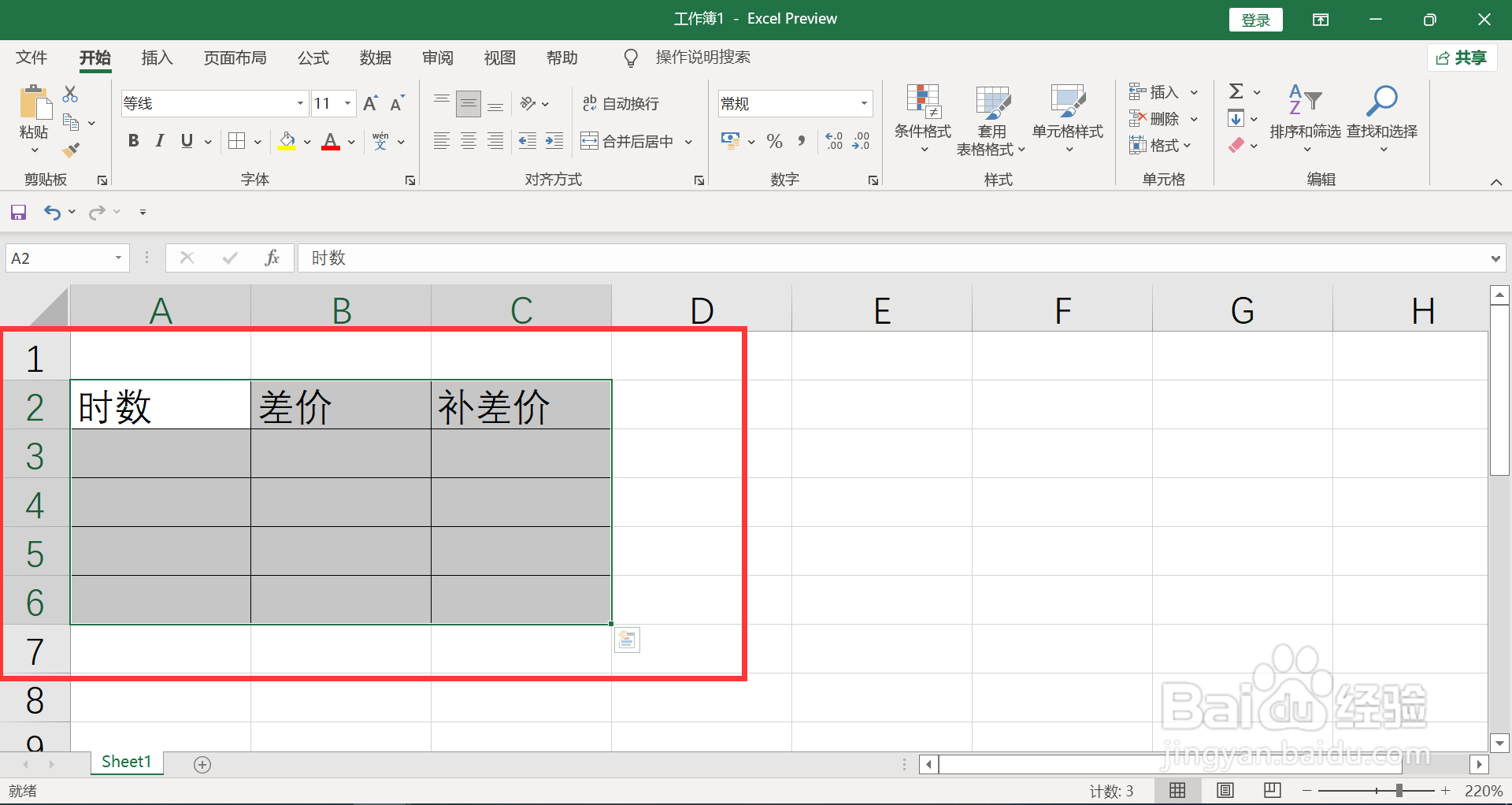Switch to Data (数据) tab
This screenshot has width=1512, height=805.
tap(376, 57)
